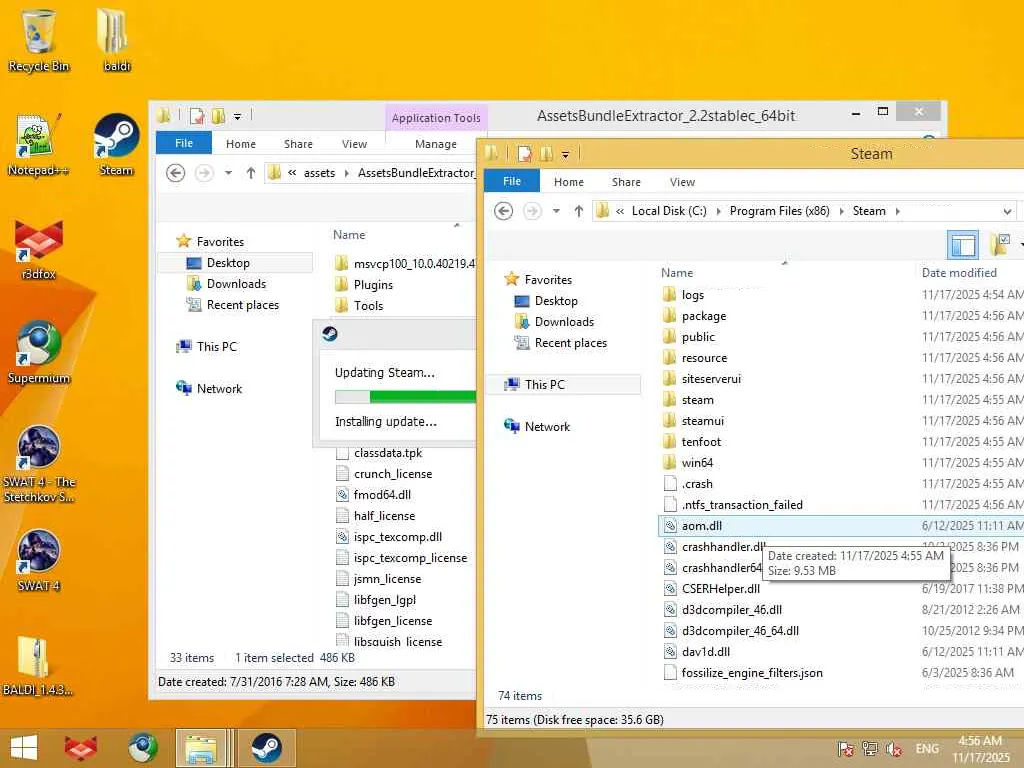Screen dimensions: 1024x768
Task: Open the File menu in Steam window
Action: coord(512,181)
